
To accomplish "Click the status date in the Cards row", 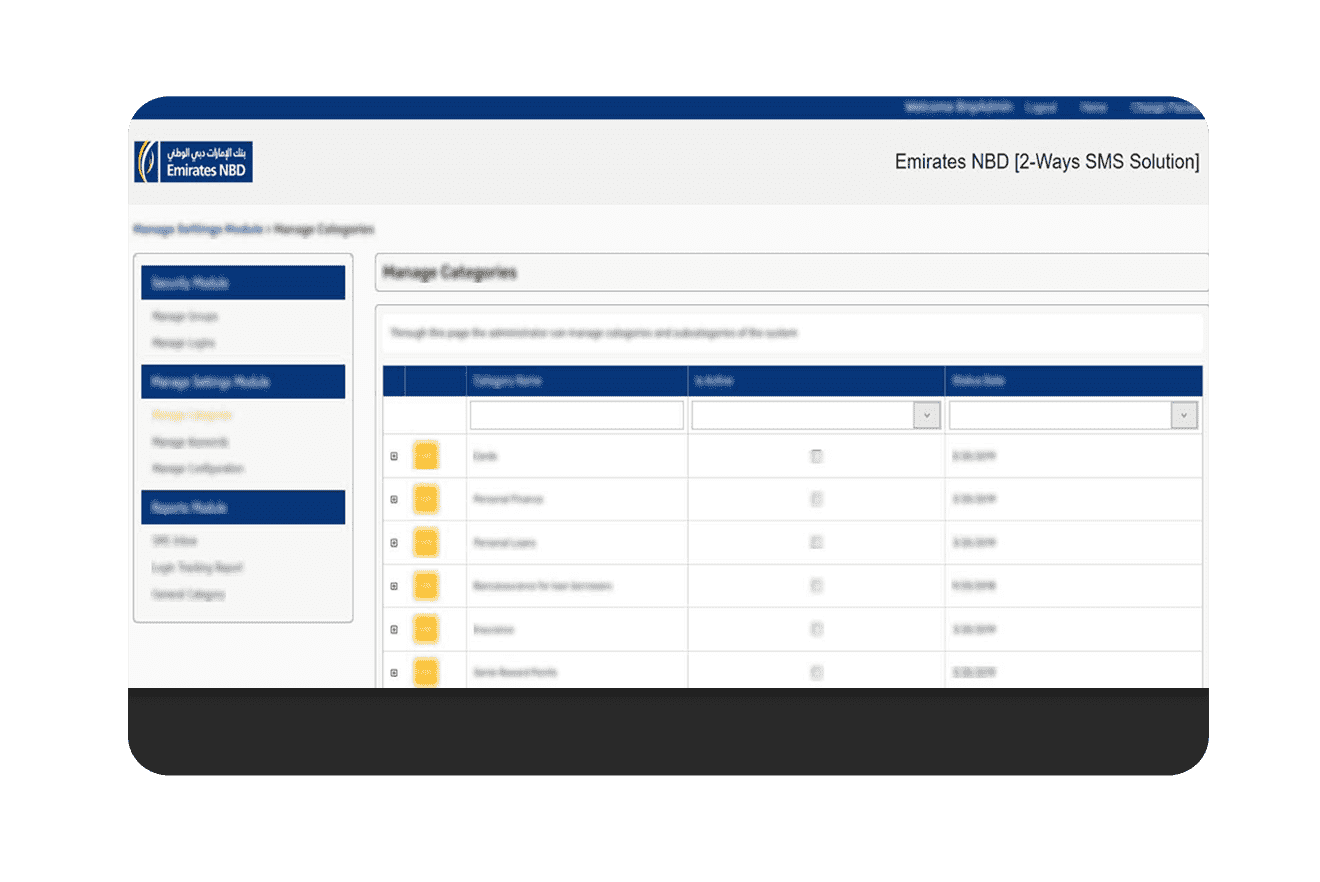I will point(974,456).
